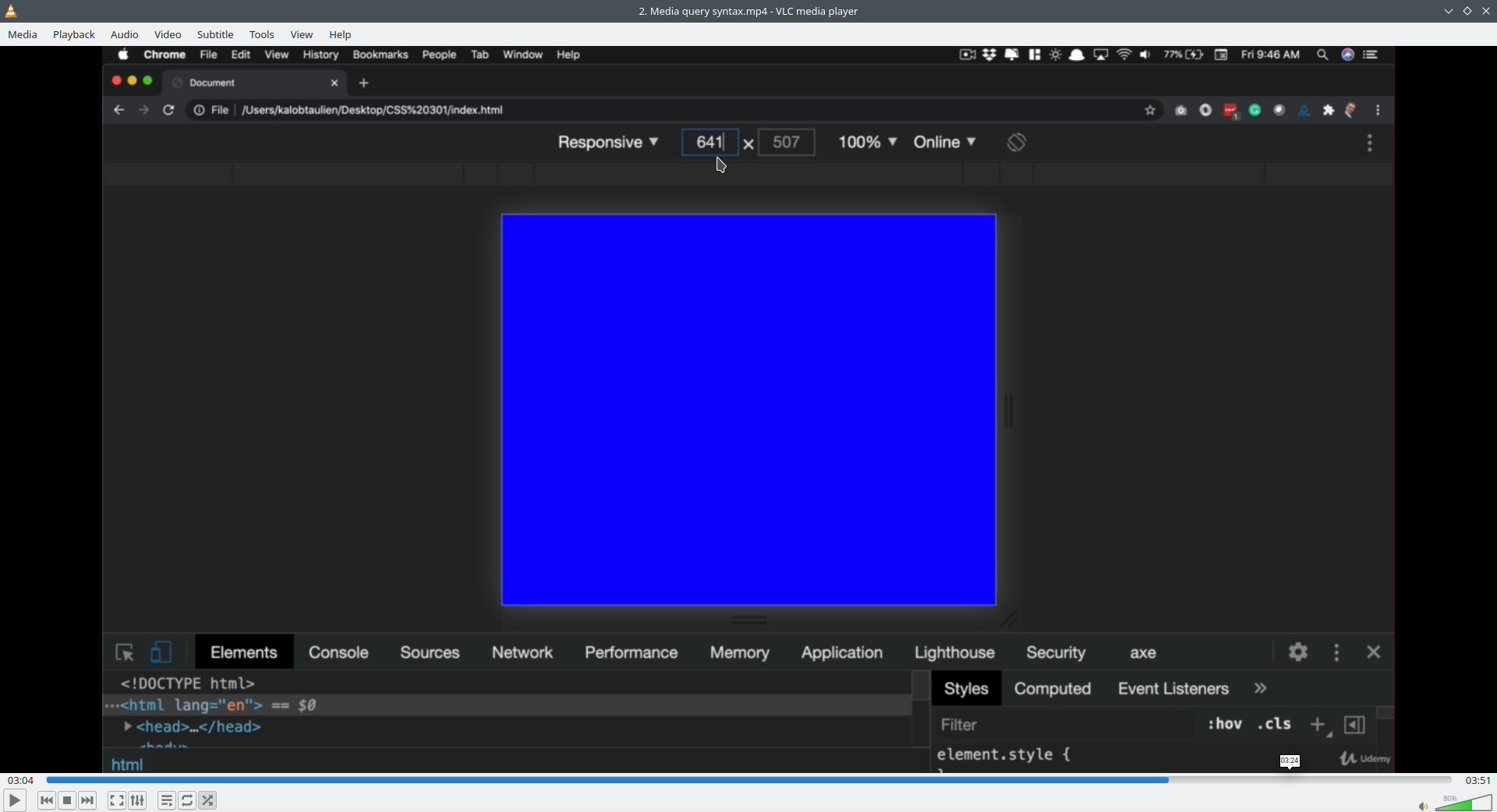Open the VLC Audio menu

pos(125,34)
